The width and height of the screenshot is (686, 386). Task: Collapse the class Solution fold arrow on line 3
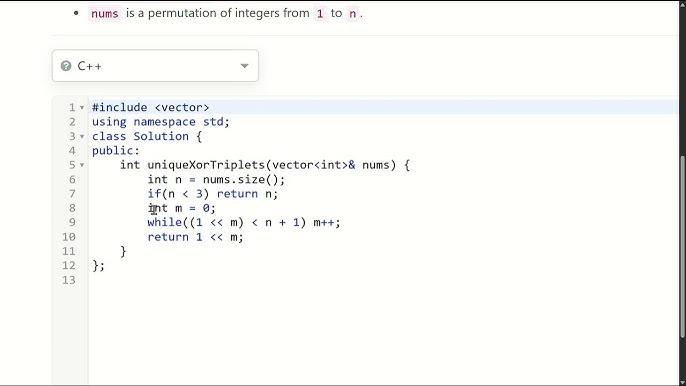pyautogui.click(x=82, y=137)
